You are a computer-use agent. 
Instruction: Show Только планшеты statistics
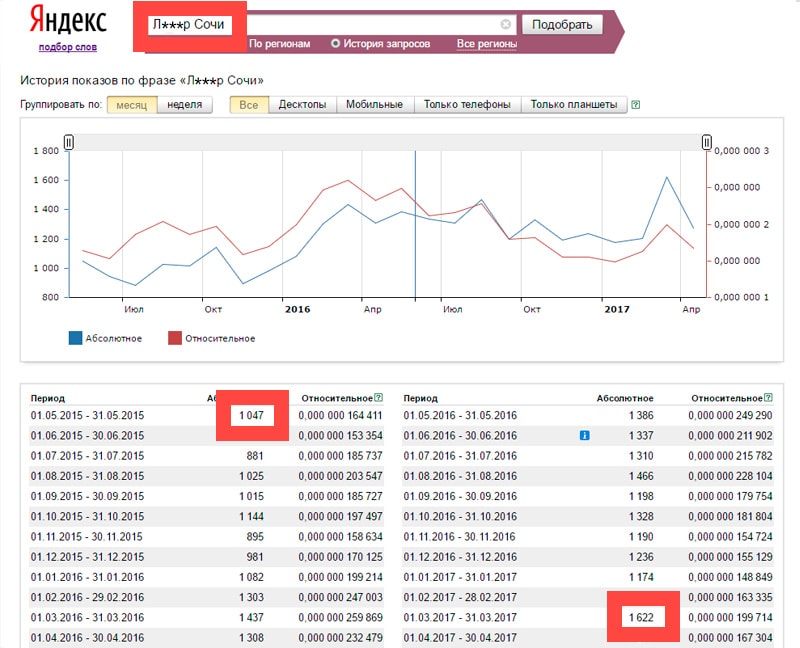(573, 105)
